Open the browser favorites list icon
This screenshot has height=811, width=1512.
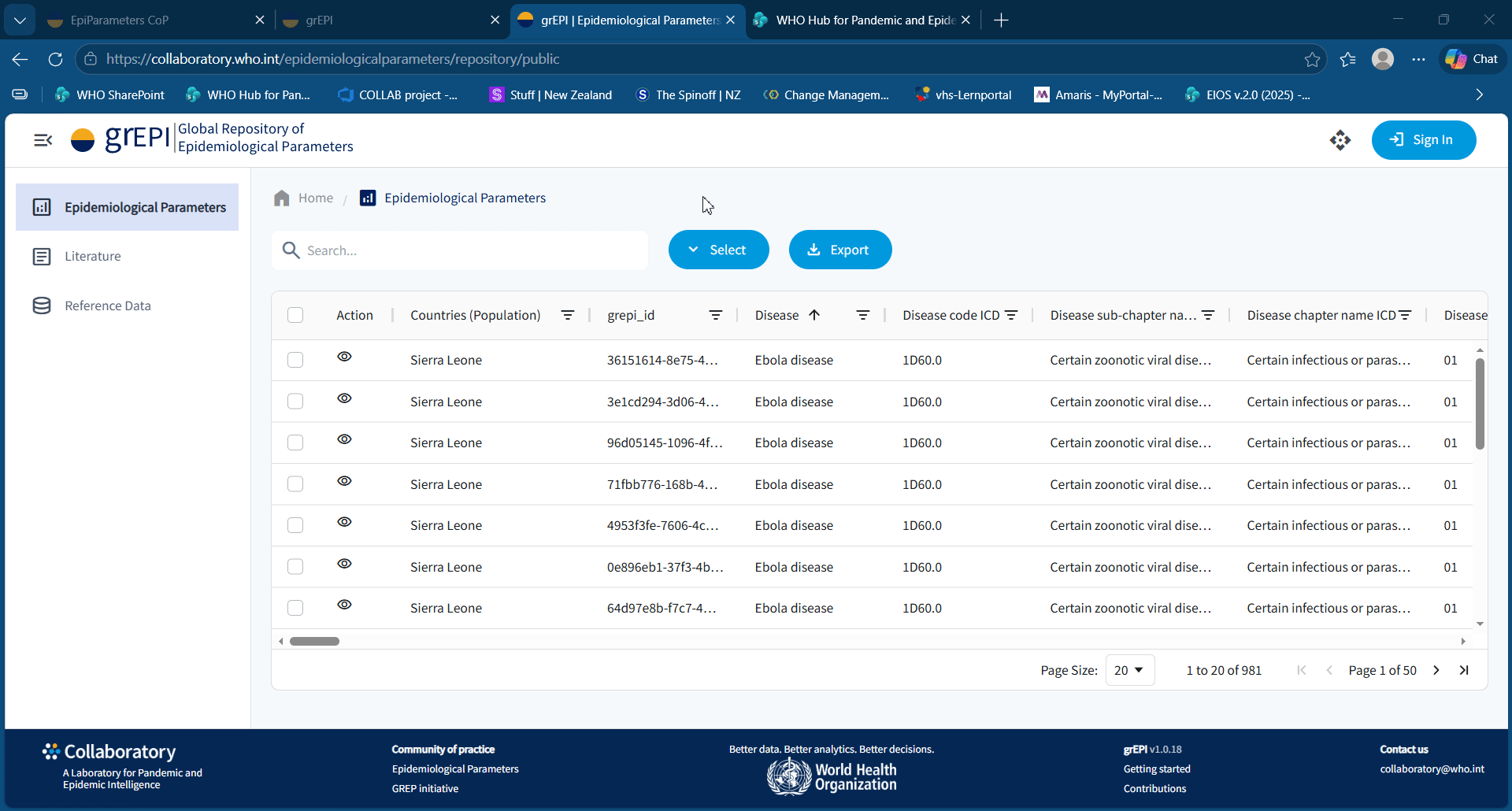coord(1348,59)
